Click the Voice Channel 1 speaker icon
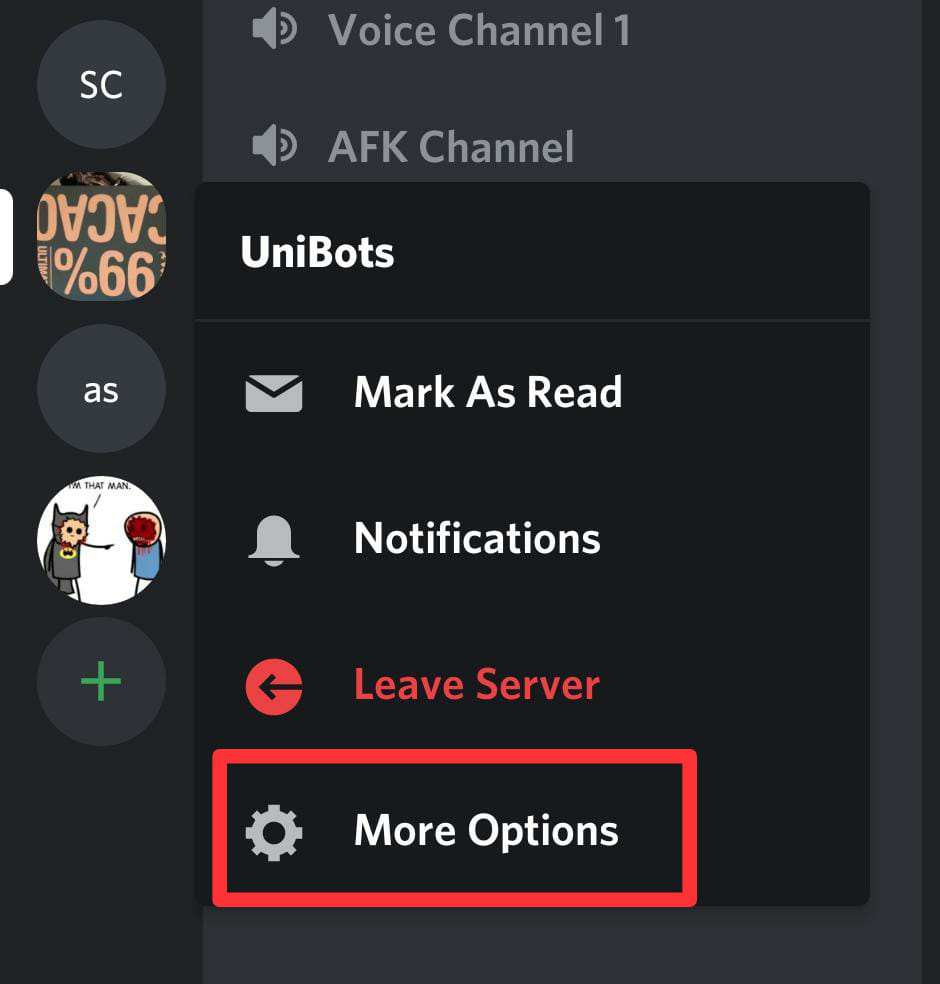The height and width of the screenshot is (984, 940). tap(274, 29)
